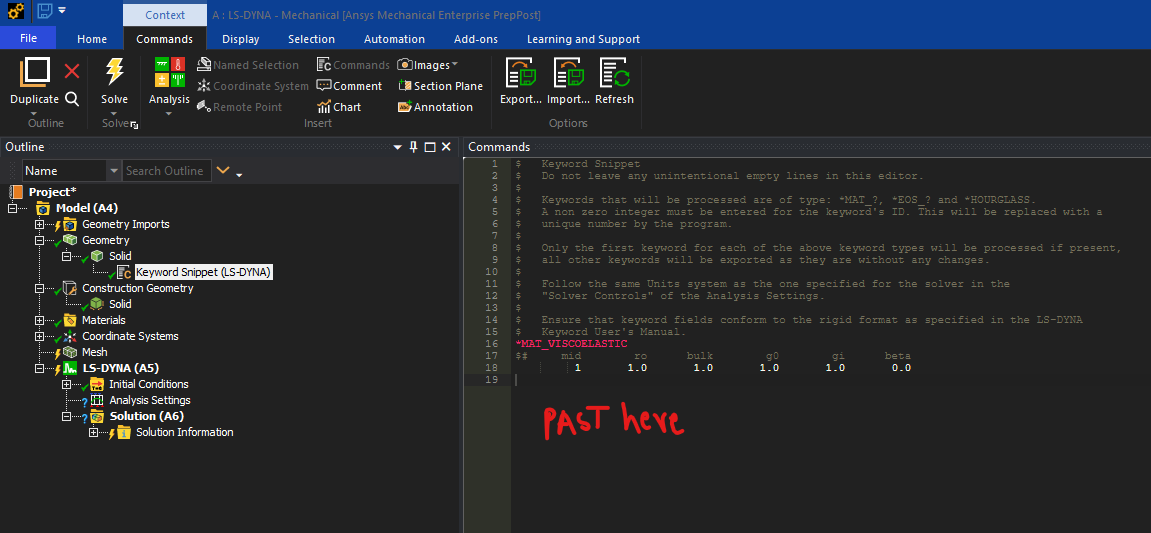Click the Import icon in Options

point(568,73)
